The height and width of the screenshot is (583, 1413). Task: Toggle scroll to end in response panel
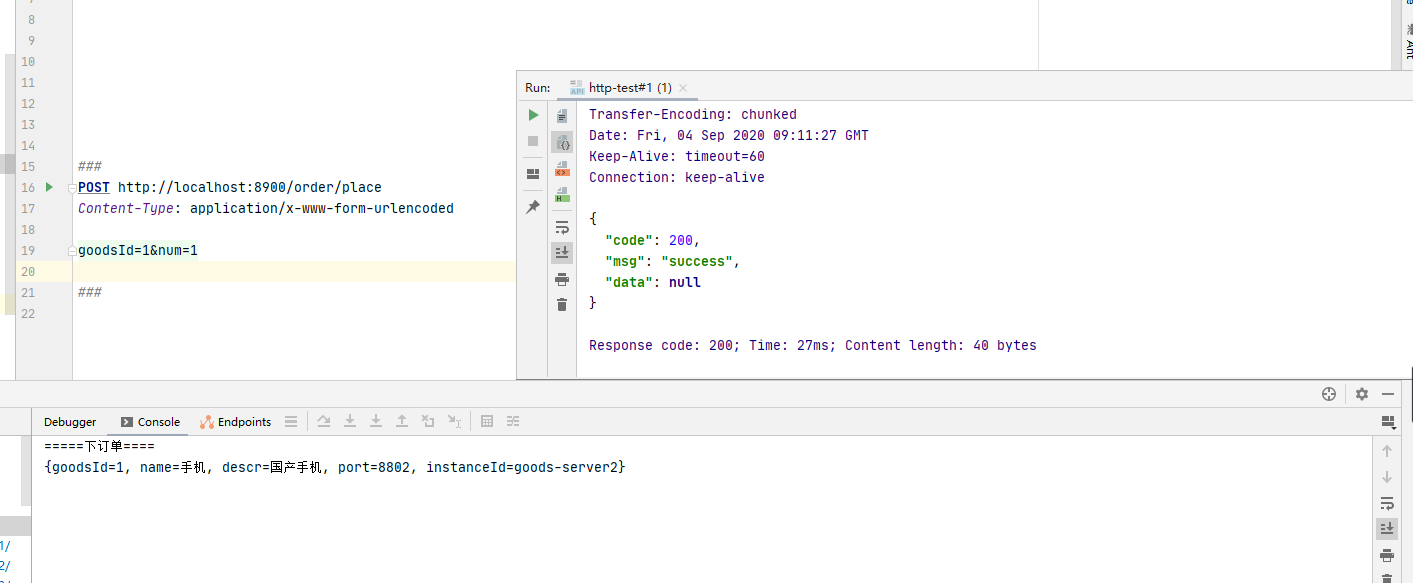click(562, 253)
